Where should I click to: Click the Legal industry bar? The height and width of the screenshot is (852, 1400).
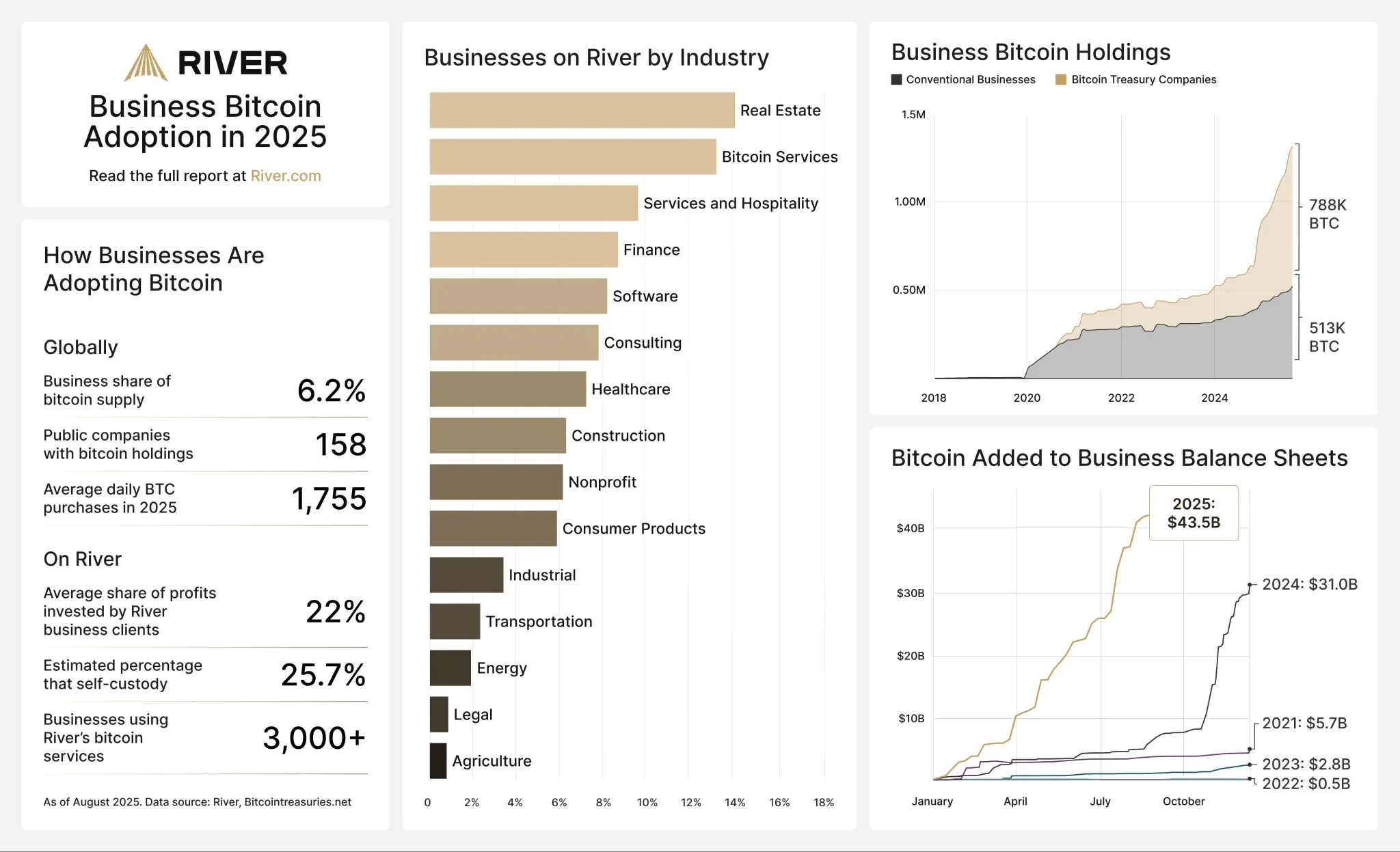pyautogui.click(x=439, y=714)
